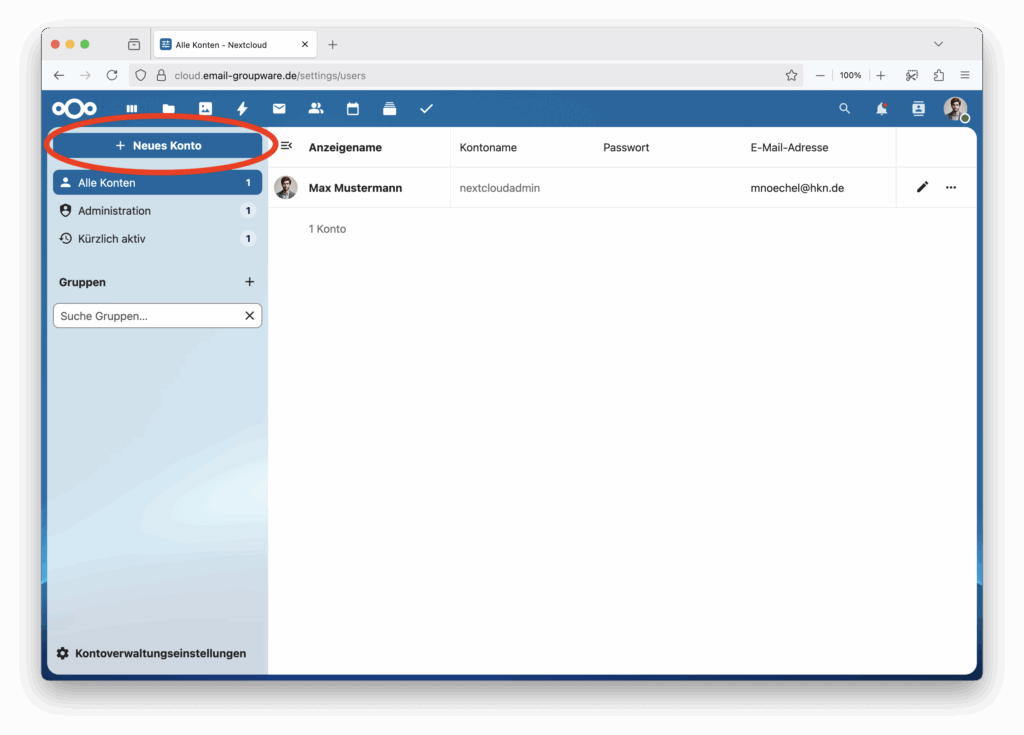This screenshot has width=1024, height=735.
Task: Open the Deck cards icon
Action: point(389,108)
